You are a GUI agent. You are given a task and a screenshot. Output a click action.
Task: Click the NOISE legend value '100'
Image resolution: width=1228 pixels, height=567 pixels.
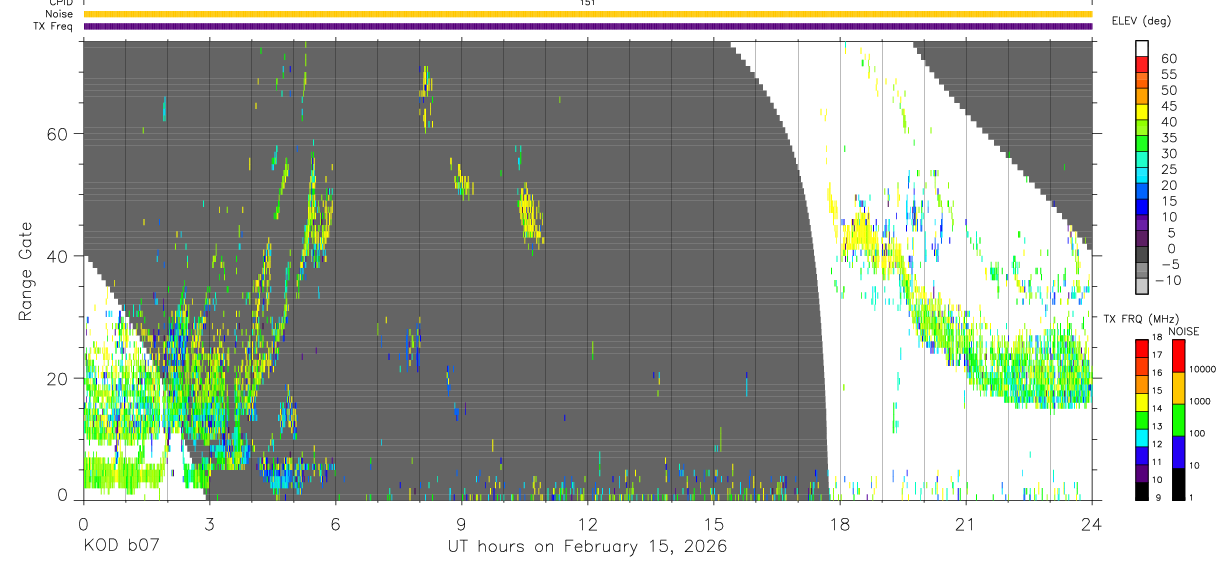pyautogui.click(x=1199, y=434)
